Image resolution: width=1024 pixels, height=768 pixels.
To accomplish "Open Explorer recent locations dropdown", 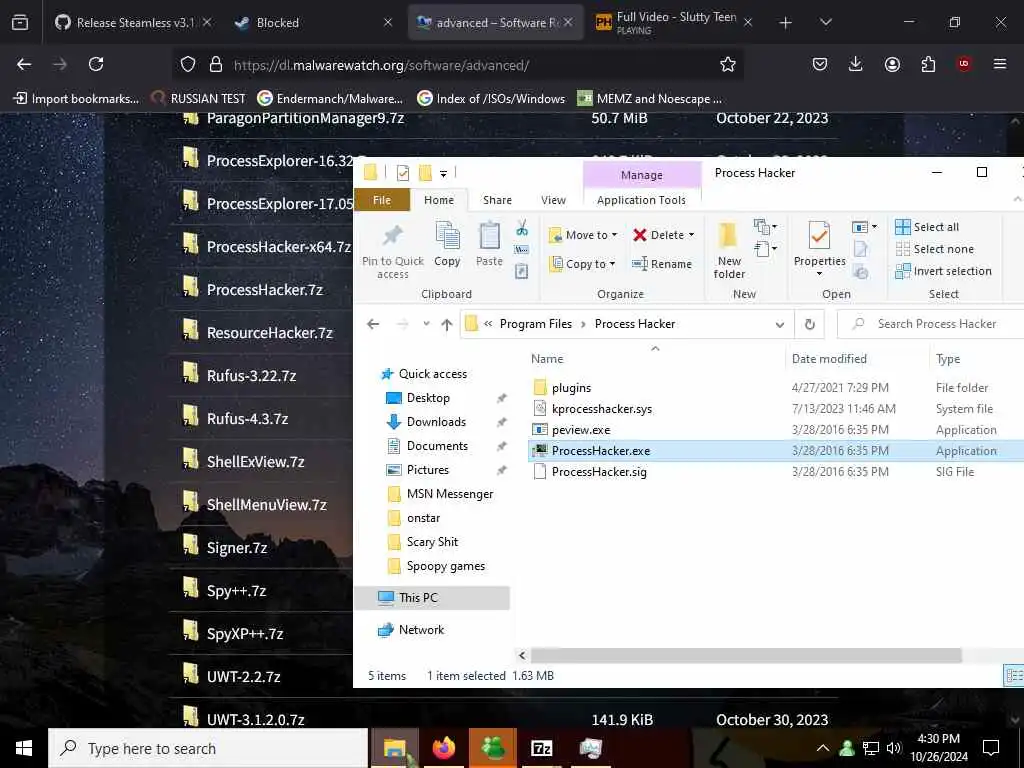I will 426,324.
